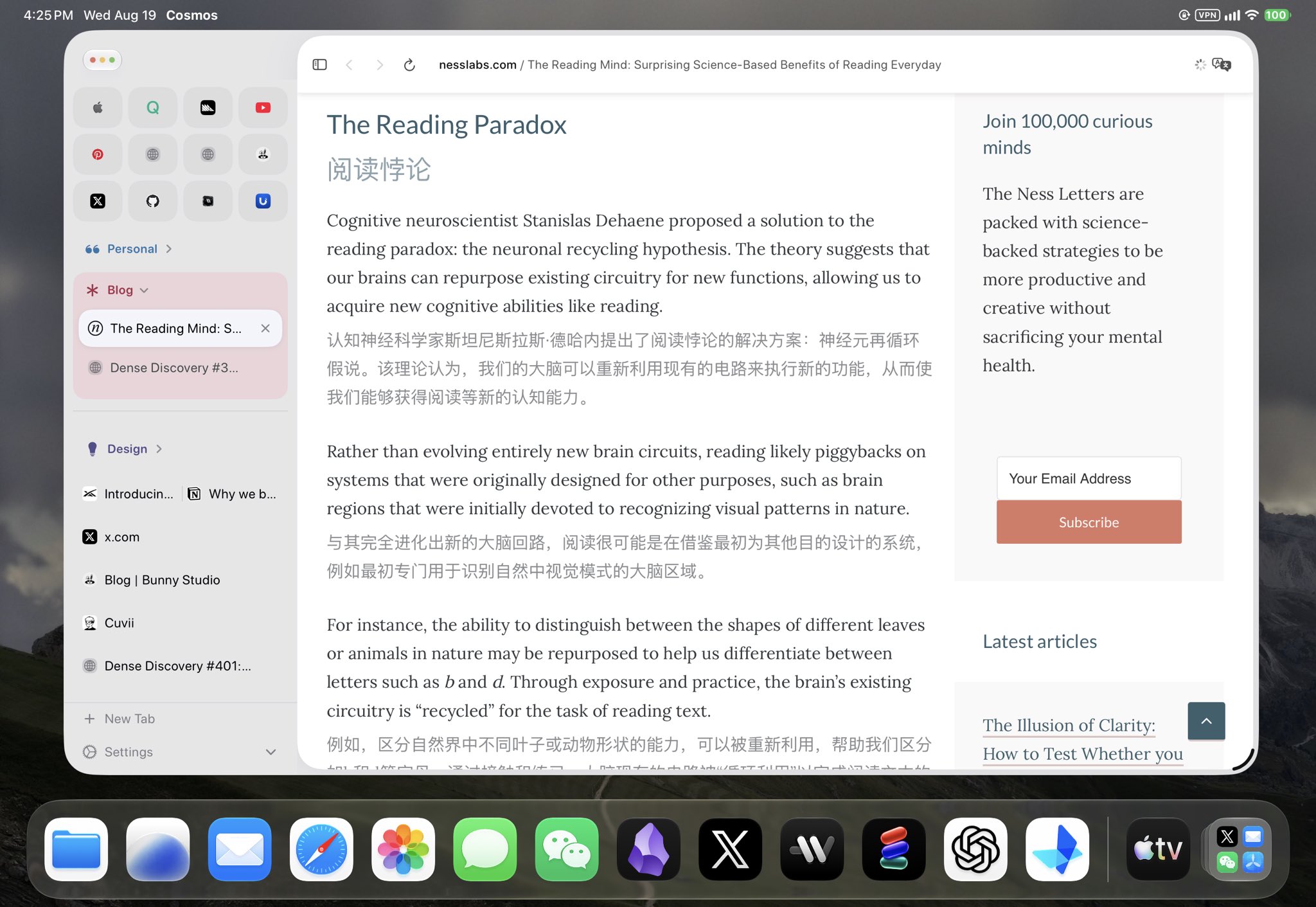The width and height of the screenshot is (1316, 907).
Task: Open the YouTube pinned shortcut
Action: [263, 107]
